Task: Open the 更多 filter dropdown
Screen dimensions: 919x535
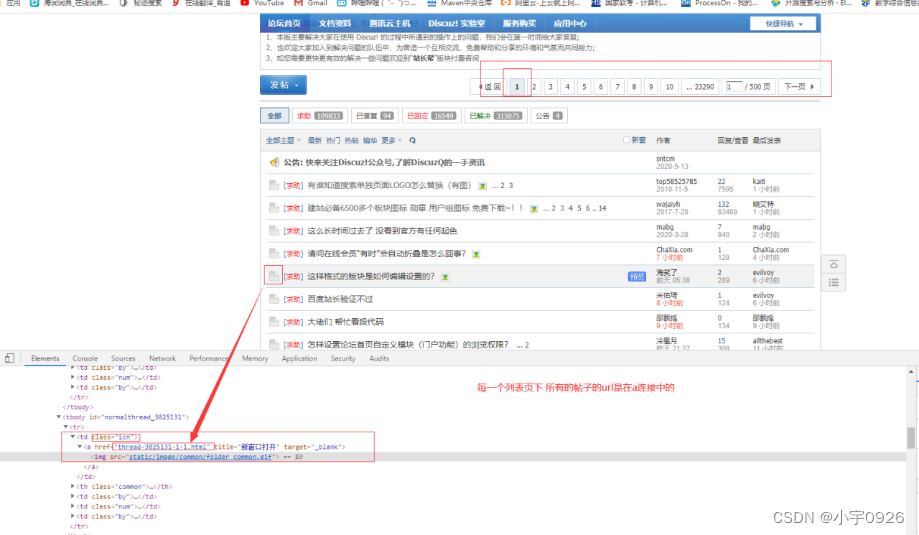Action: [392, 141]
